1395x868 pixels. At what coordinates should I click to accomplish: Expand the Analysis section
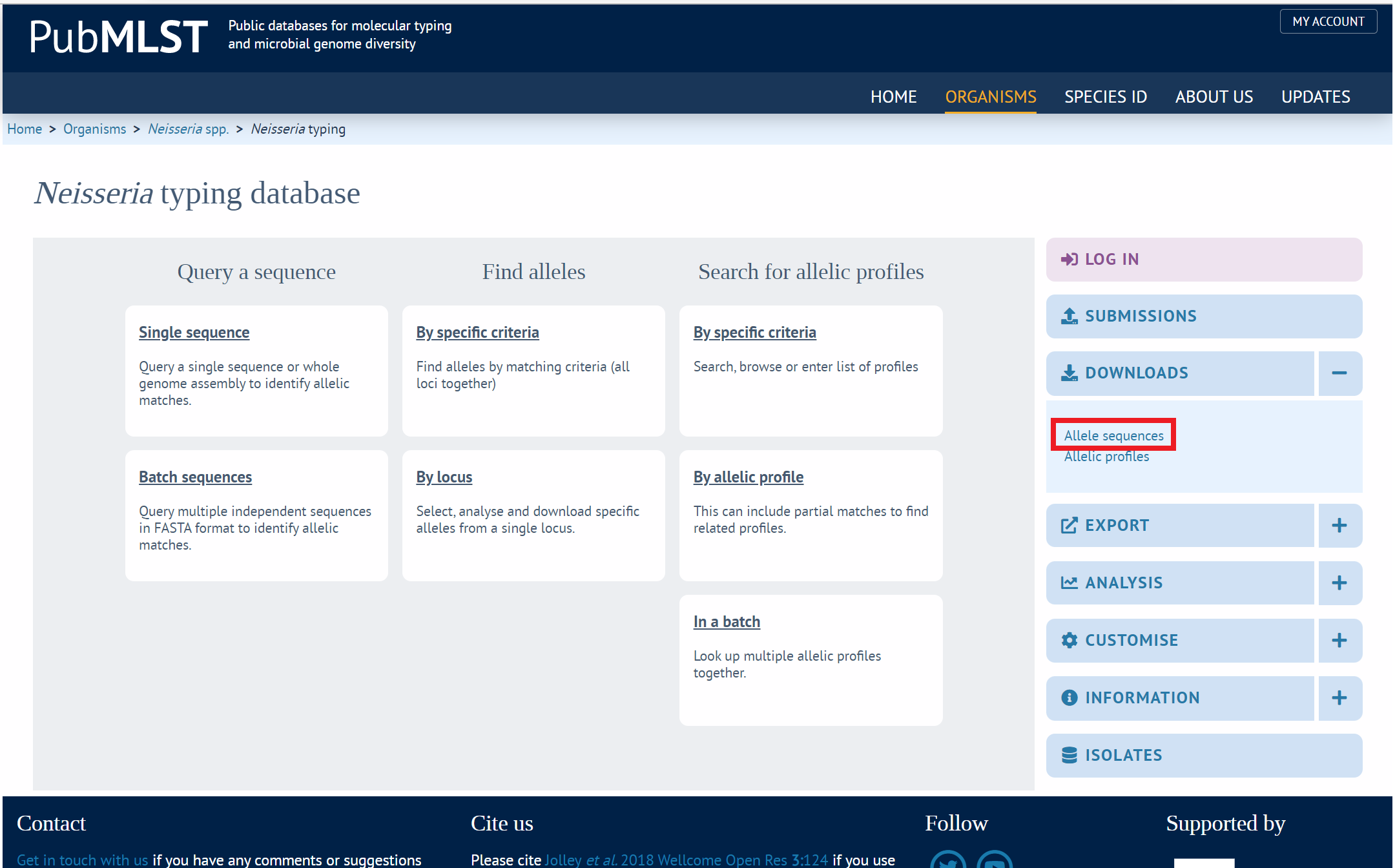click(1340, 583)
